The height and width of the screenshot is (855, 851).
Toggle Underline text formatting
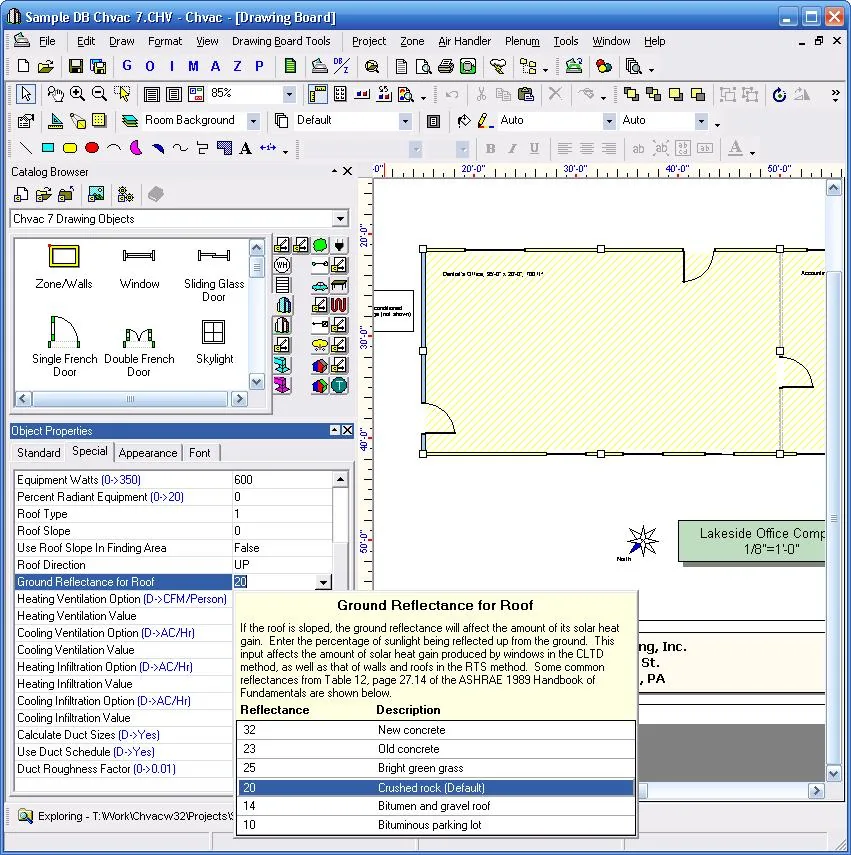(x=534, y=148)
